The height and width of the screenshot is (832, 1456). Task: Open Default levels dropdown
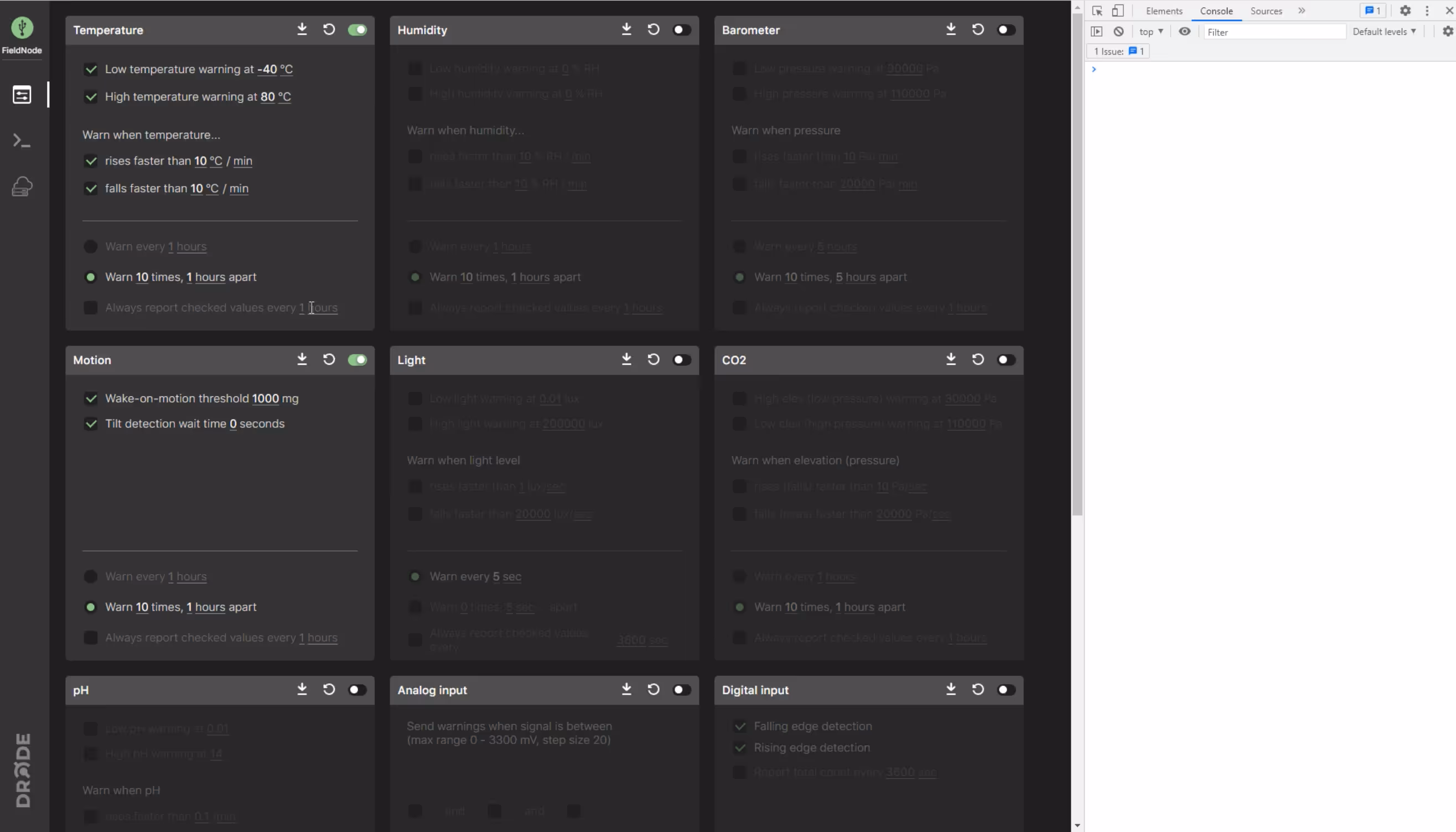coord(1384,32)
